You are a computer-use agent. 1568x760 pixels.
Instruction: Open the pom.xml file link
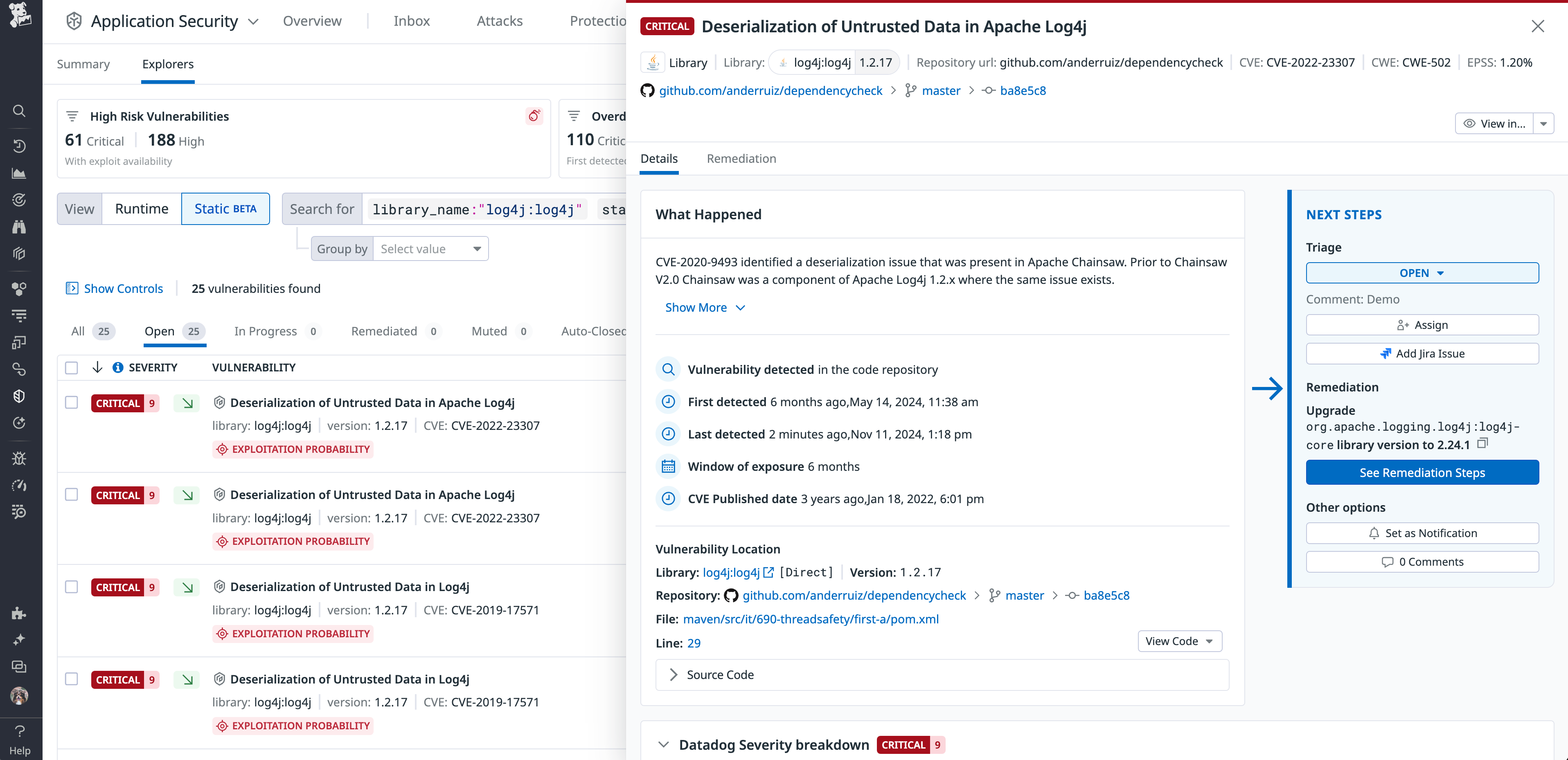pos(810,619)
